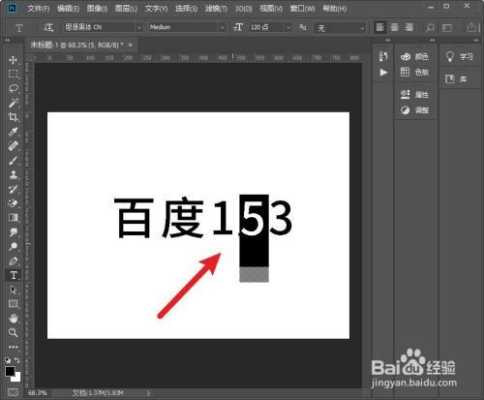Expand the Learn panel dock column
Screen dimensions: 484x400
pyautogui.click(x=476, y=40)
